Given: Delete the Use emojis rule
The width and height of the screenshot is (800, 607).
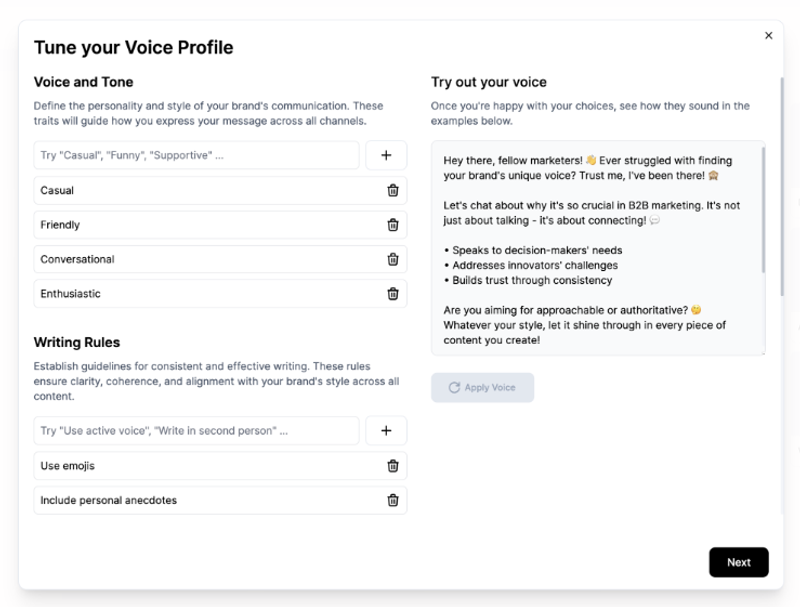Looking at the screenshot, I should [393, 466].
